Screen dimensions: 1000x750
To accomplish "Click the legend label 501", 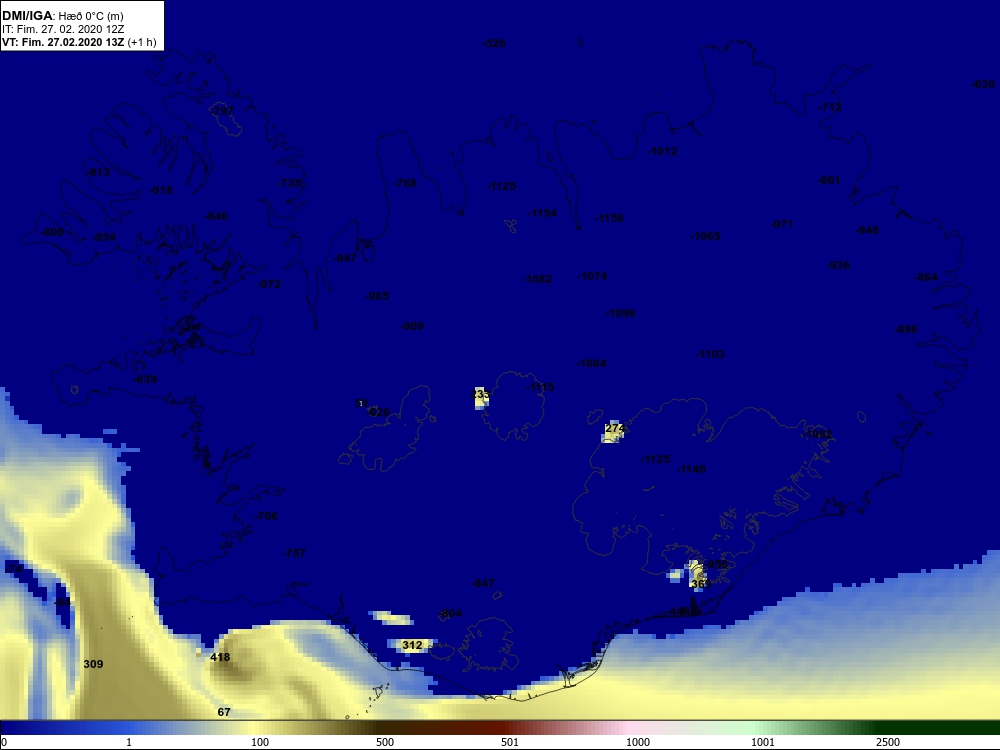I will tap(510, 742).
